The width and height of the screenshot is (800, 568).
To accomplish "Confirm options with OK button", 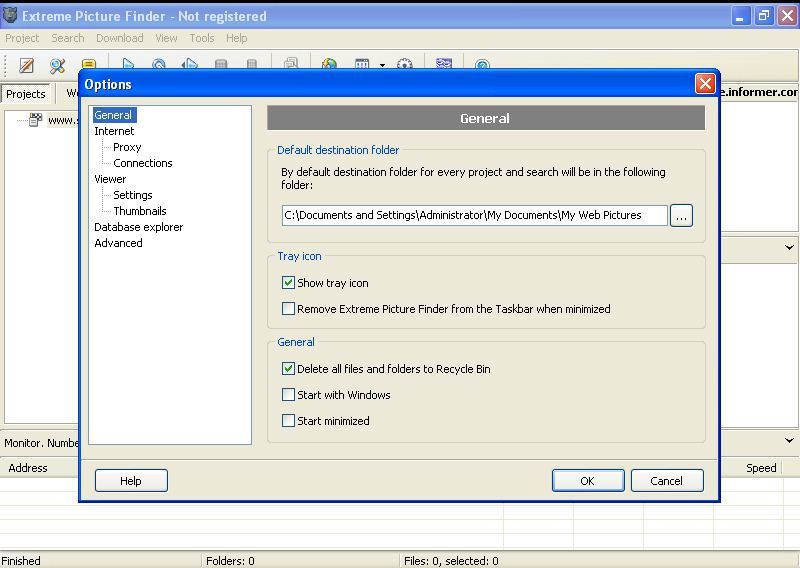I will [588, 481].
